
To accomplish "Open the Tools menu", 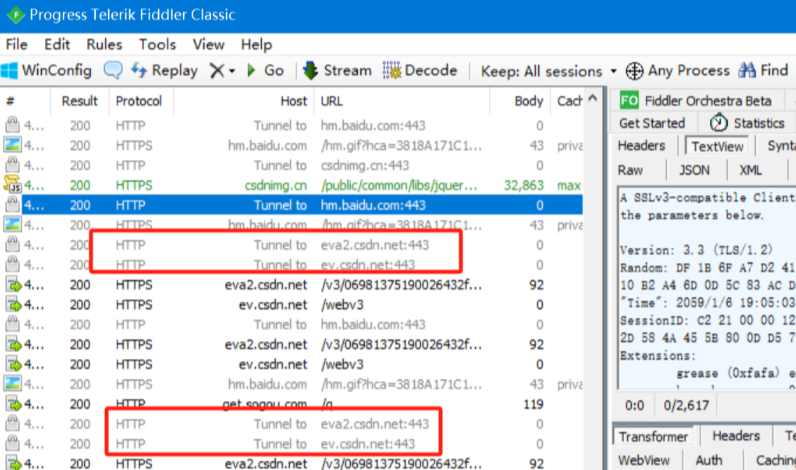I will [157, 44].
